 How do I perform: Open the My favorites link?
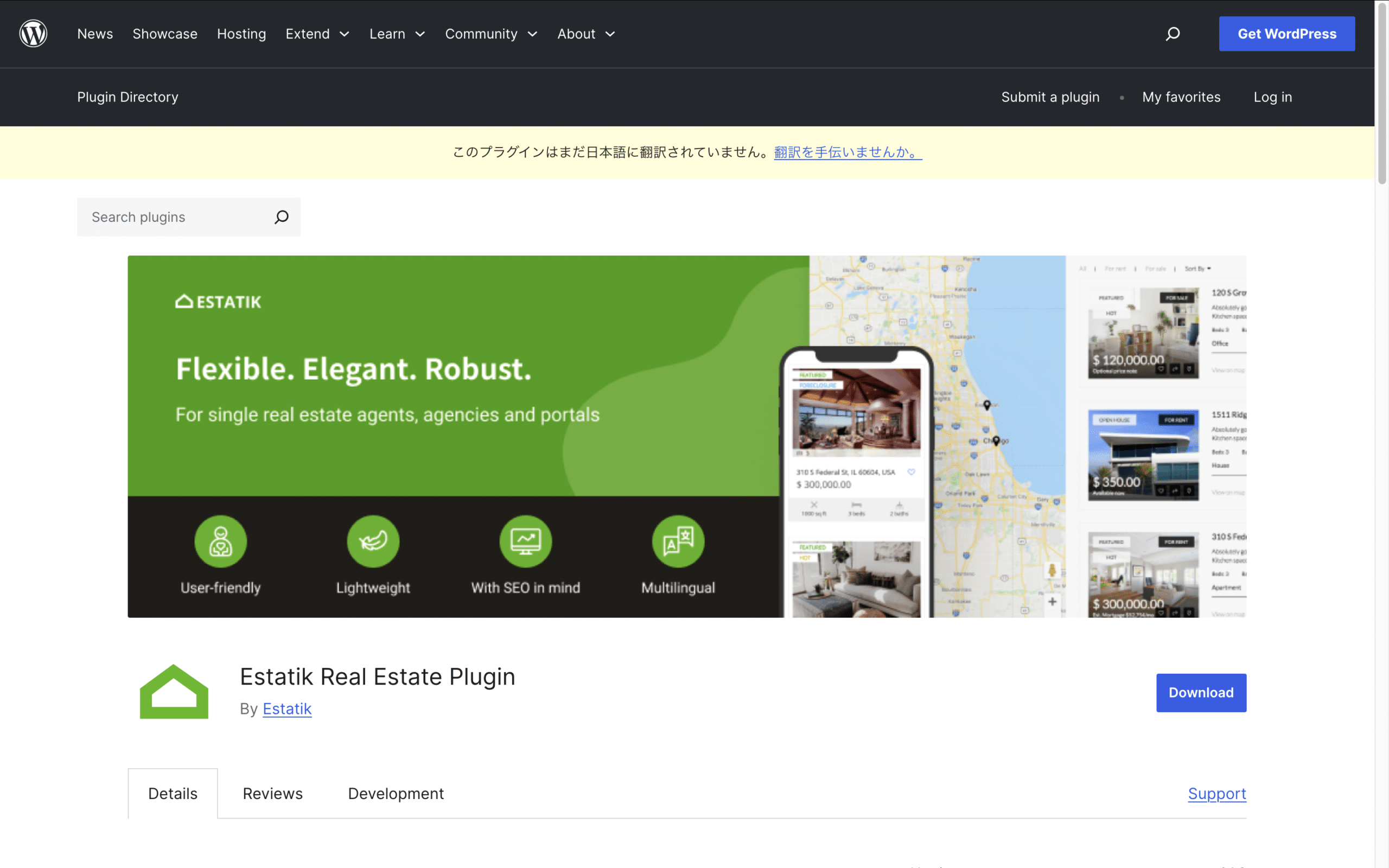point(1181,97)
